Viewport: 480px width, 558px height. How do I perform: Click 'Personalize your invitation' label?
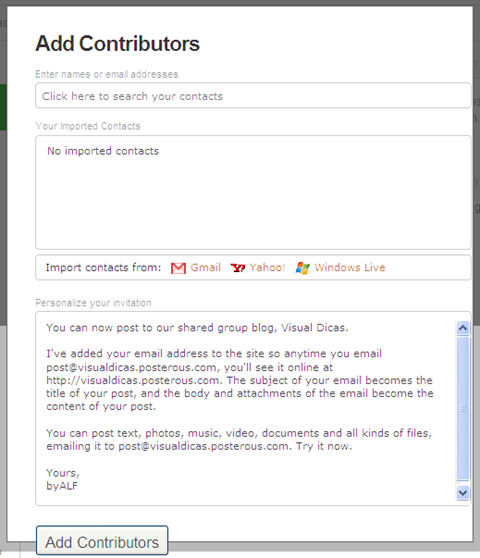coord(93,303)
